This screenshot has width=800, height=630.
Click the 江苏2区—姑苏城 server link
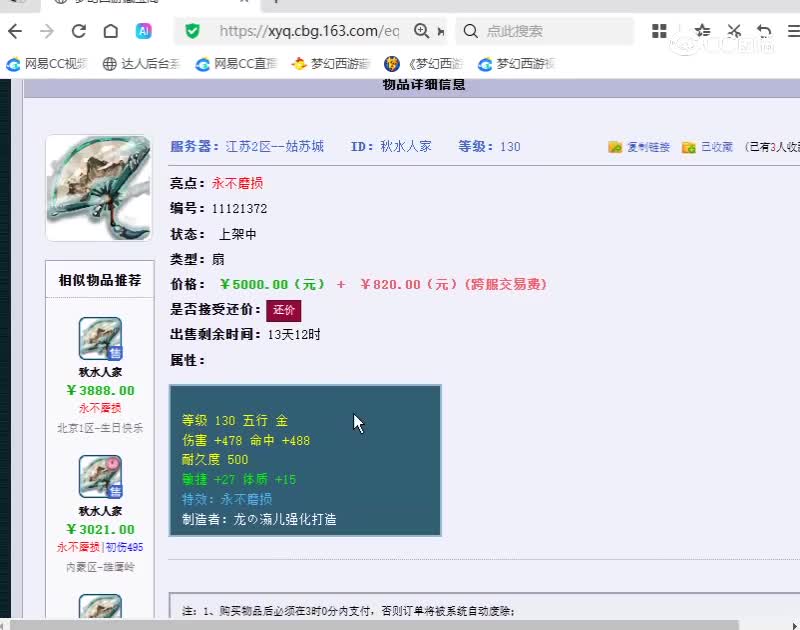coord(277,146)
